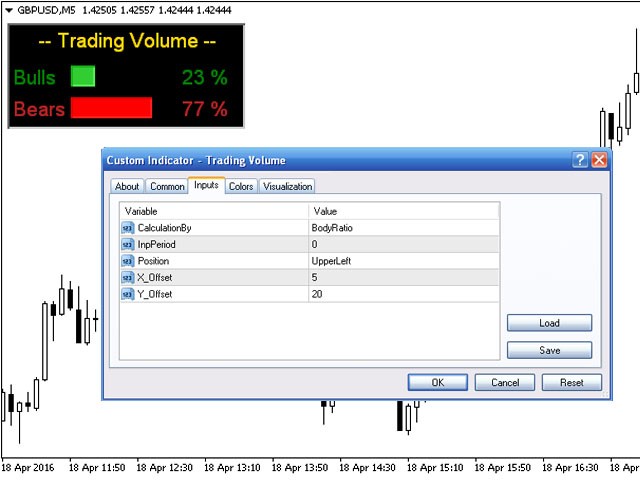Image resolution: width=640 pixels, height=480 pixels.
Task: Click the 18 Apr 13:50 time axis label
Action: click(300, 468)
